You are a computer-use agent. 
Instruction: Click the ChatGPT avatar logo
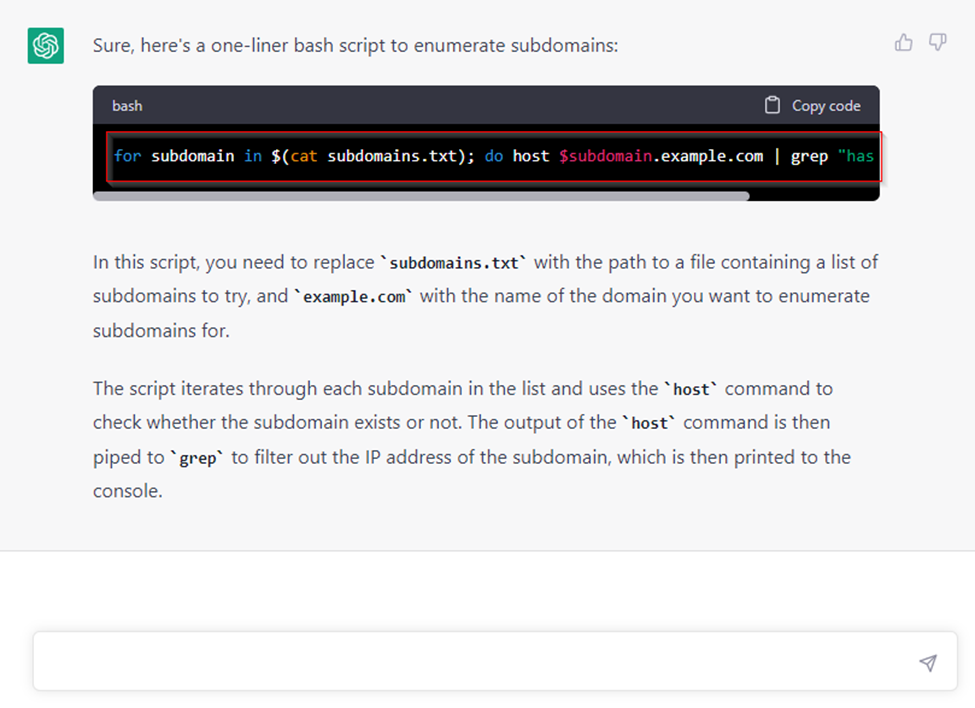pos(45,45)
